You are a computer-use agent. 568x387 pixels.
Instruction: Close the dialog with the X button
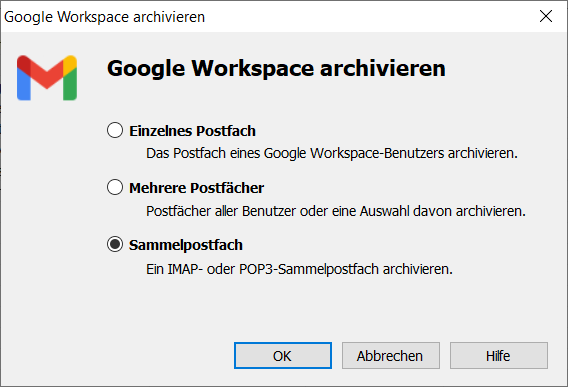546,16
